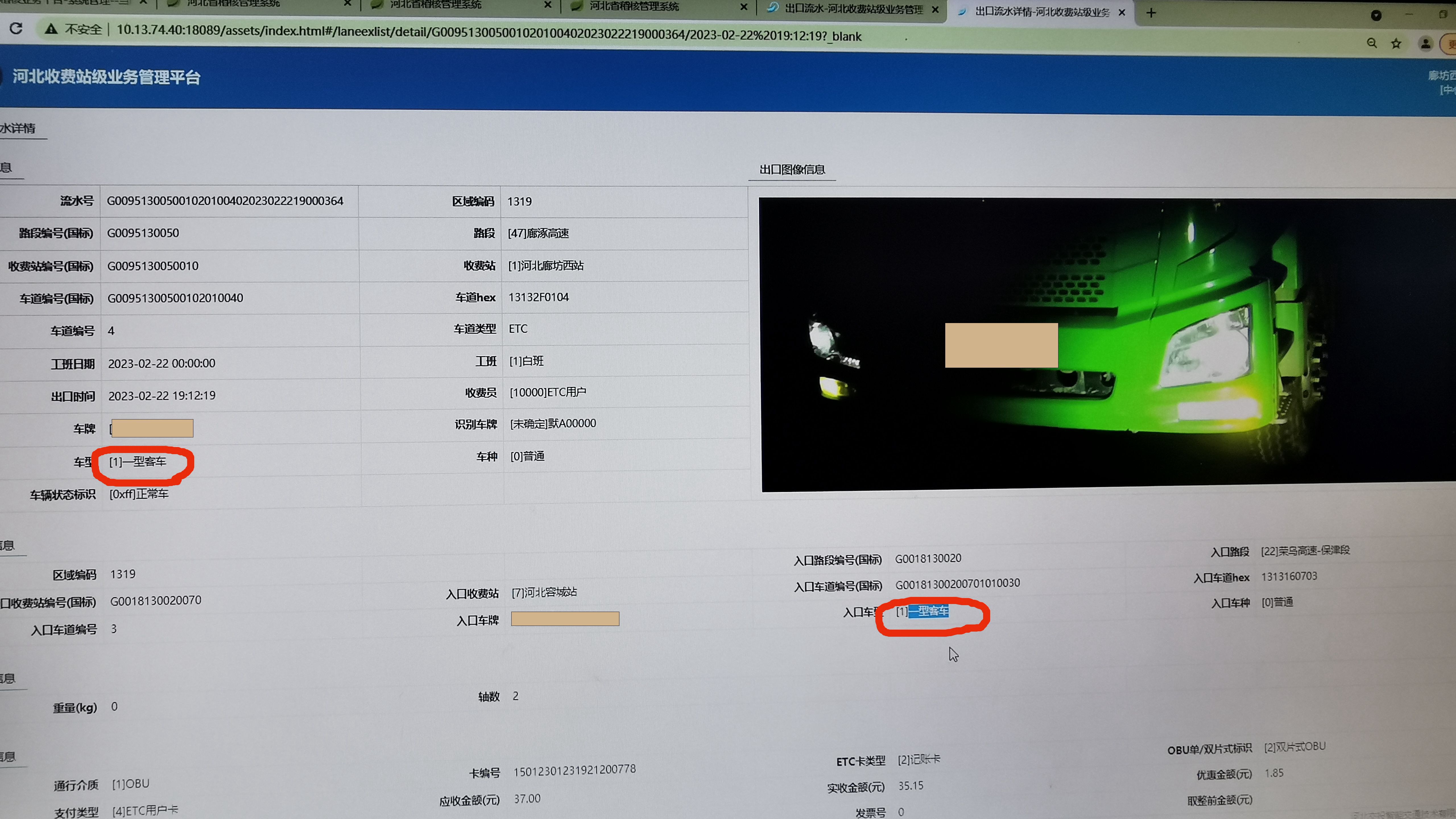Image resolution: width=1456 pixels, height=819 pixels.
Task: Select serial number G0095130050010201004020230222190000364
Action: pyautogui.click(x=225, y=201)
